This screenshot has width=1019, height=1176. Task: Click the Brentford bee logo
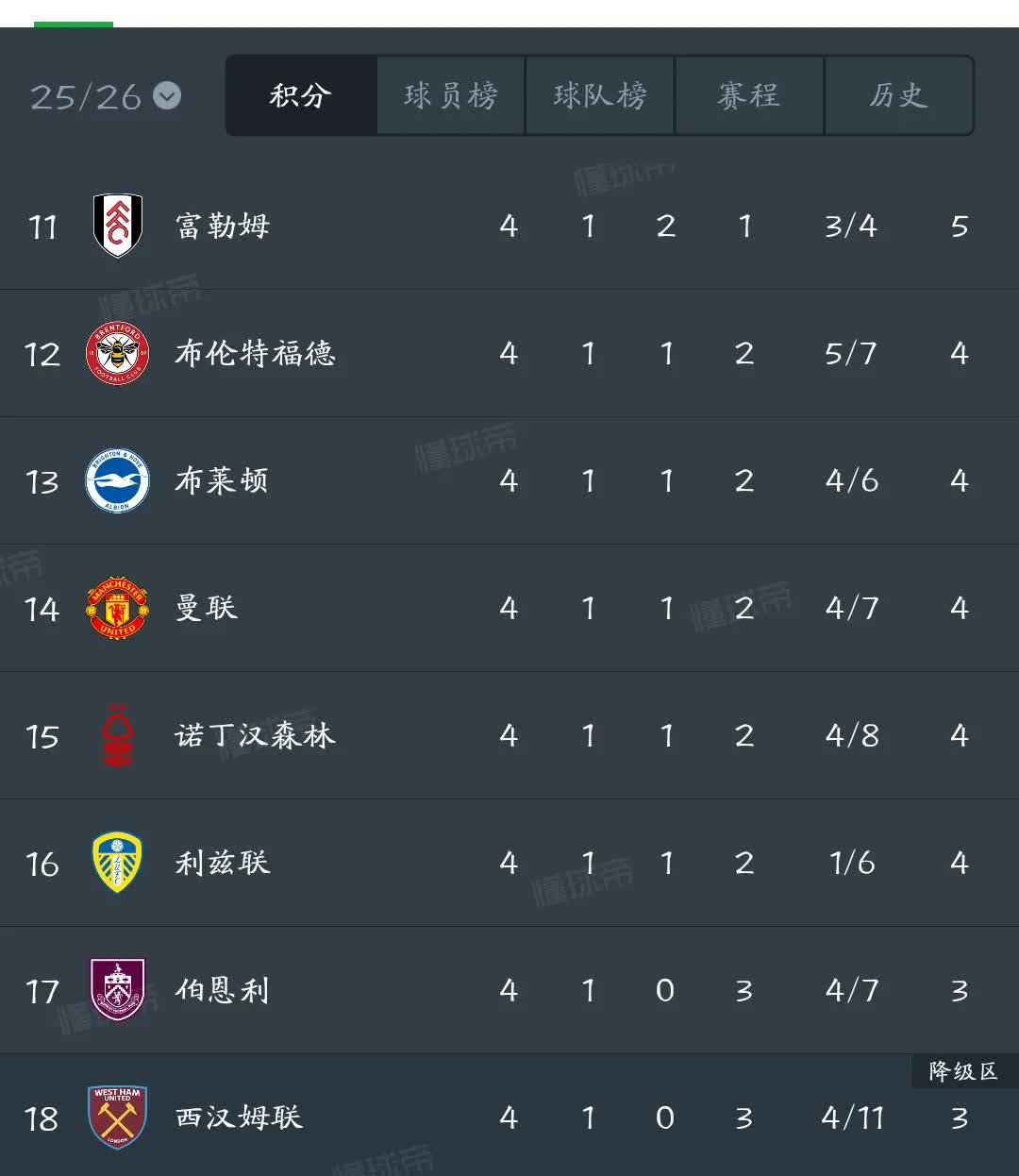(x=118, y=353)
